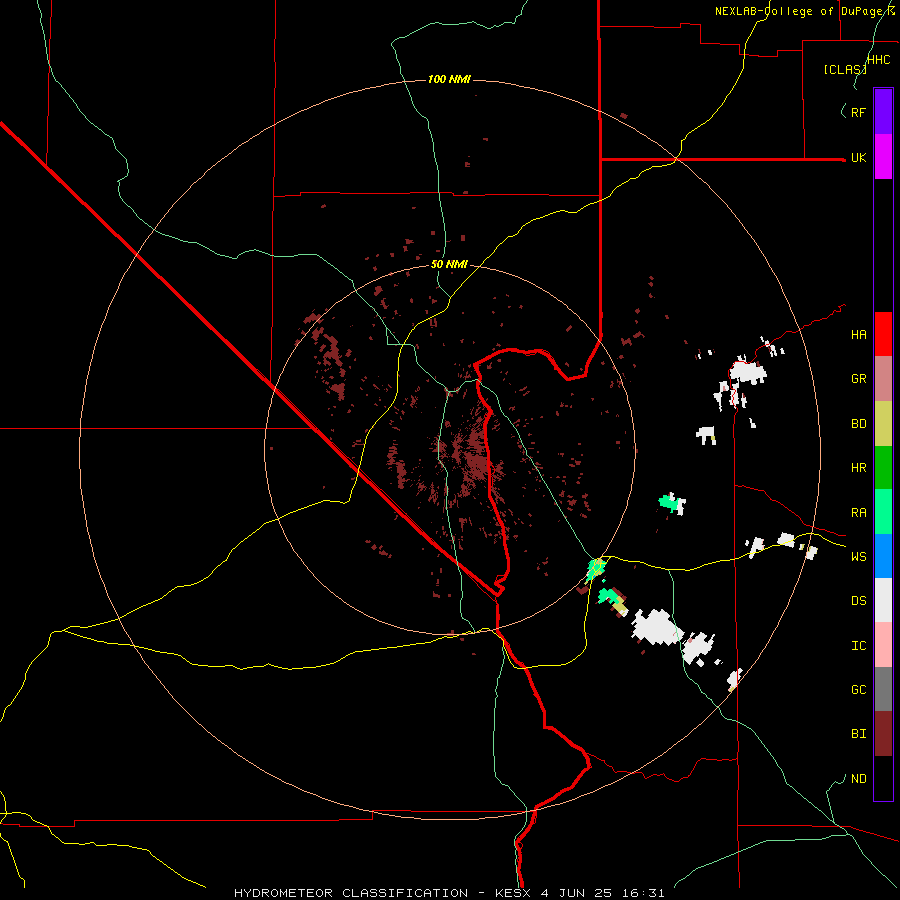Click the DS dry snow white swatch

(883, 600)
